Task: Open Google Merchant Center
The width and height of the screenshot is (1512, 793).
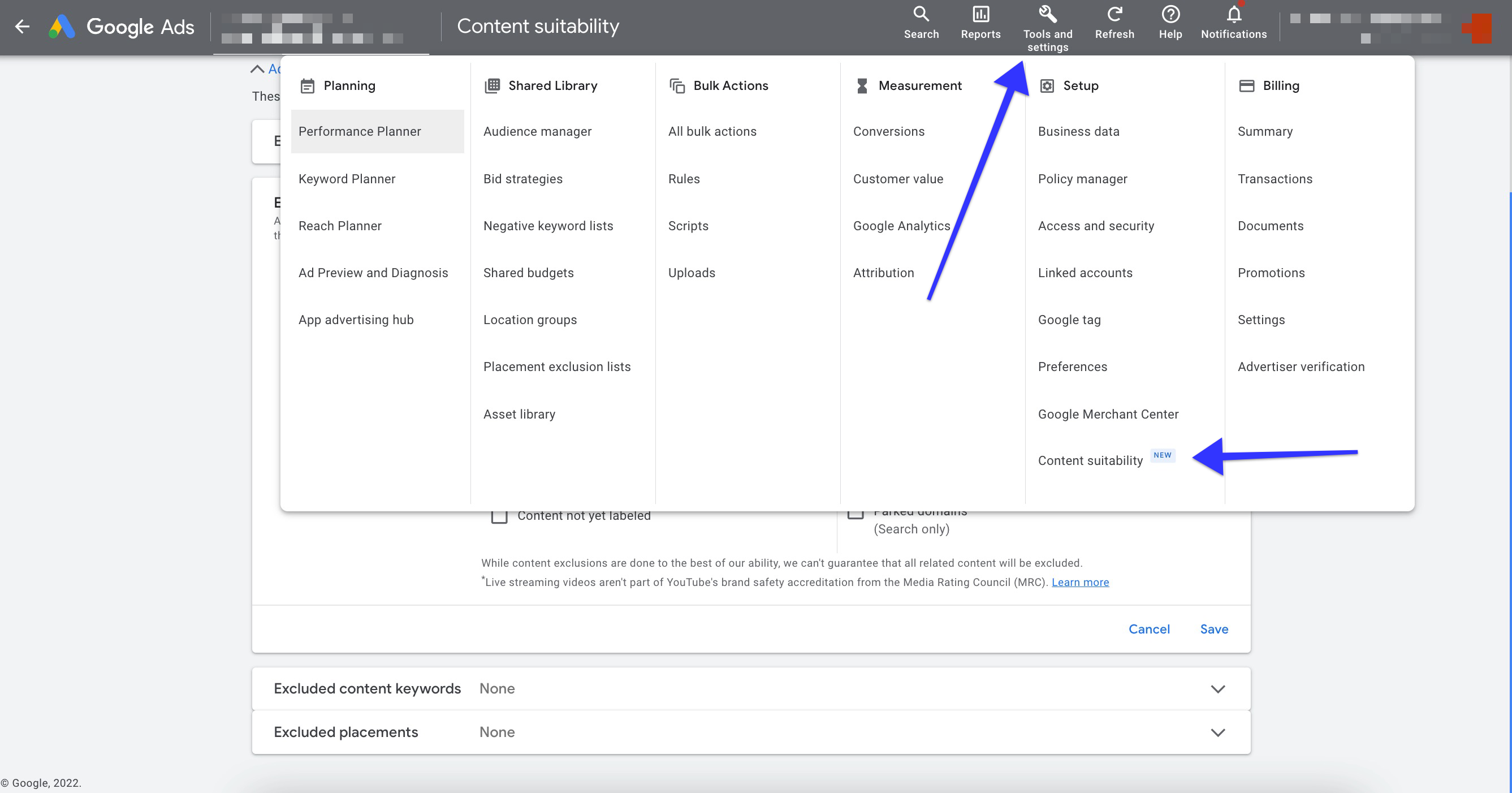Action: [1108, 415]
